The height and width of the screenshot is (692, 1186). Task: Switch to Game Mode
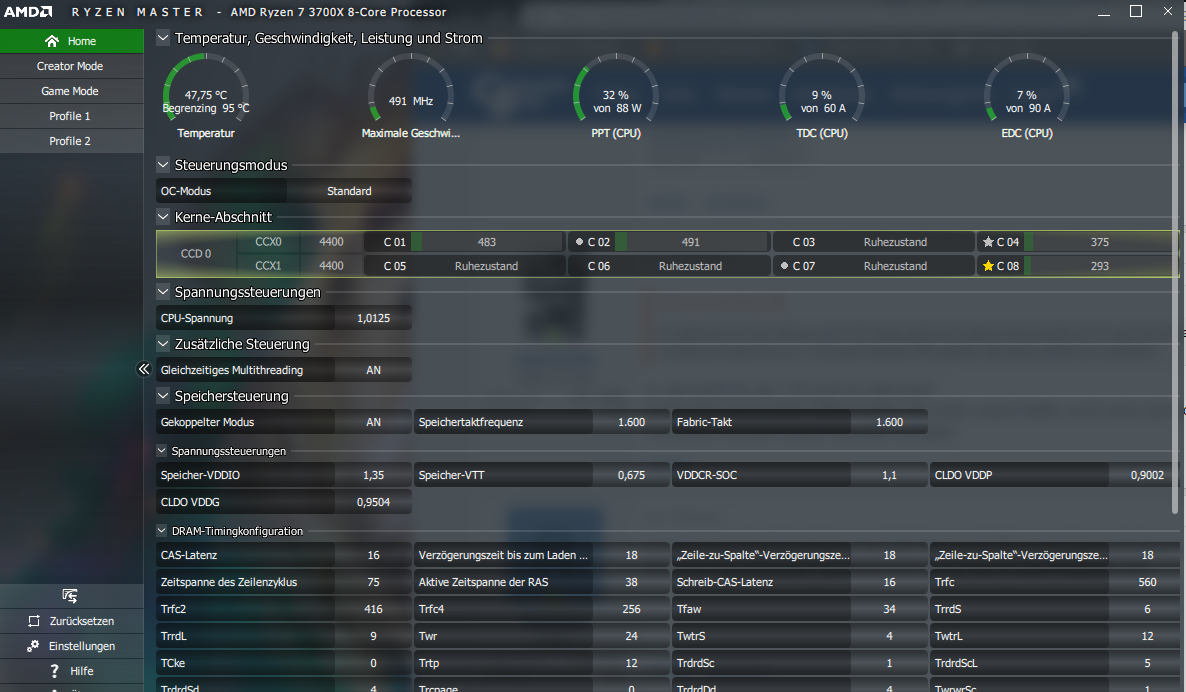(x=72, y=91)
